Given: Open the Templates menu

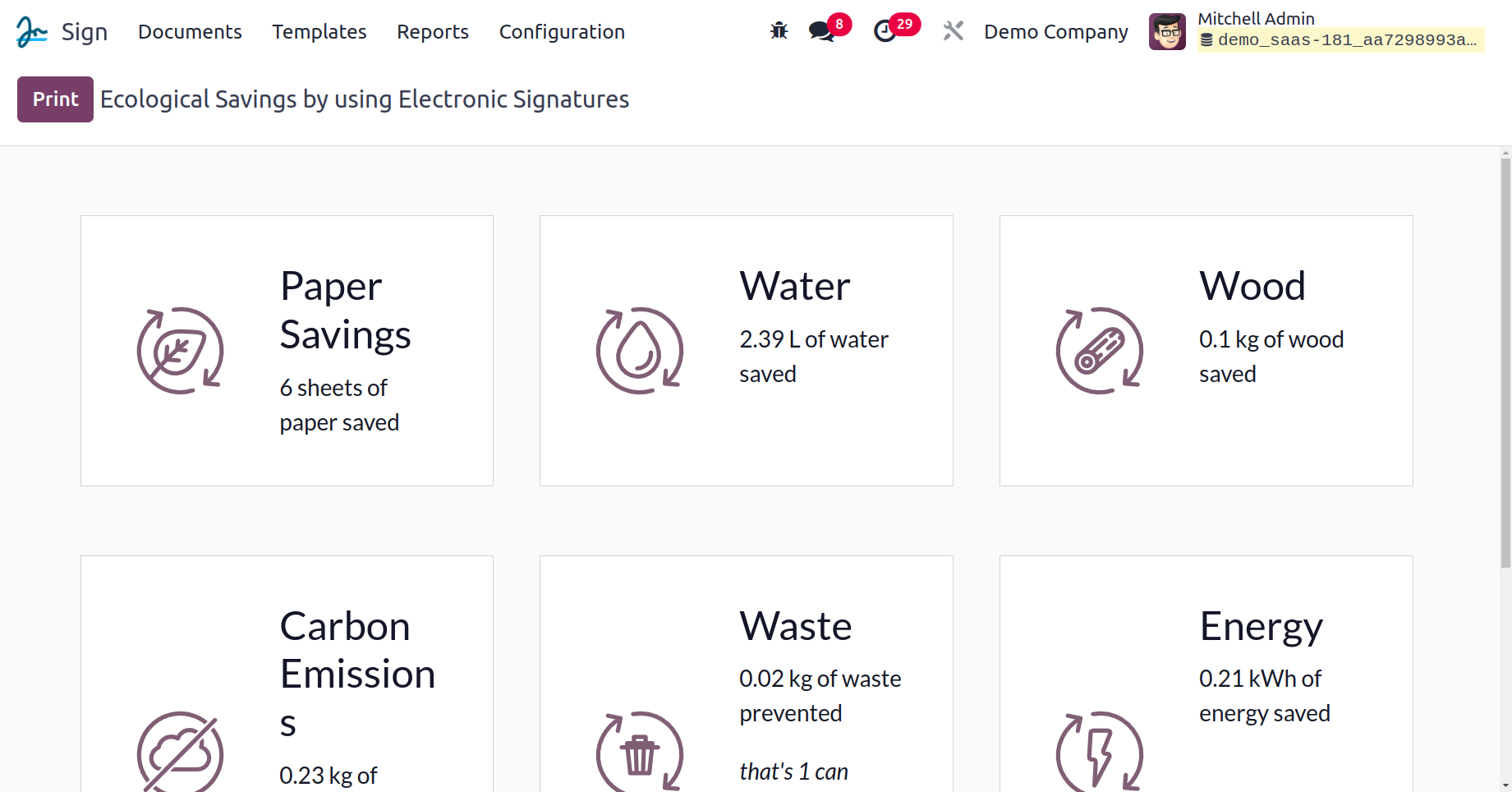Looking at the screenshot, I should 319,32.
